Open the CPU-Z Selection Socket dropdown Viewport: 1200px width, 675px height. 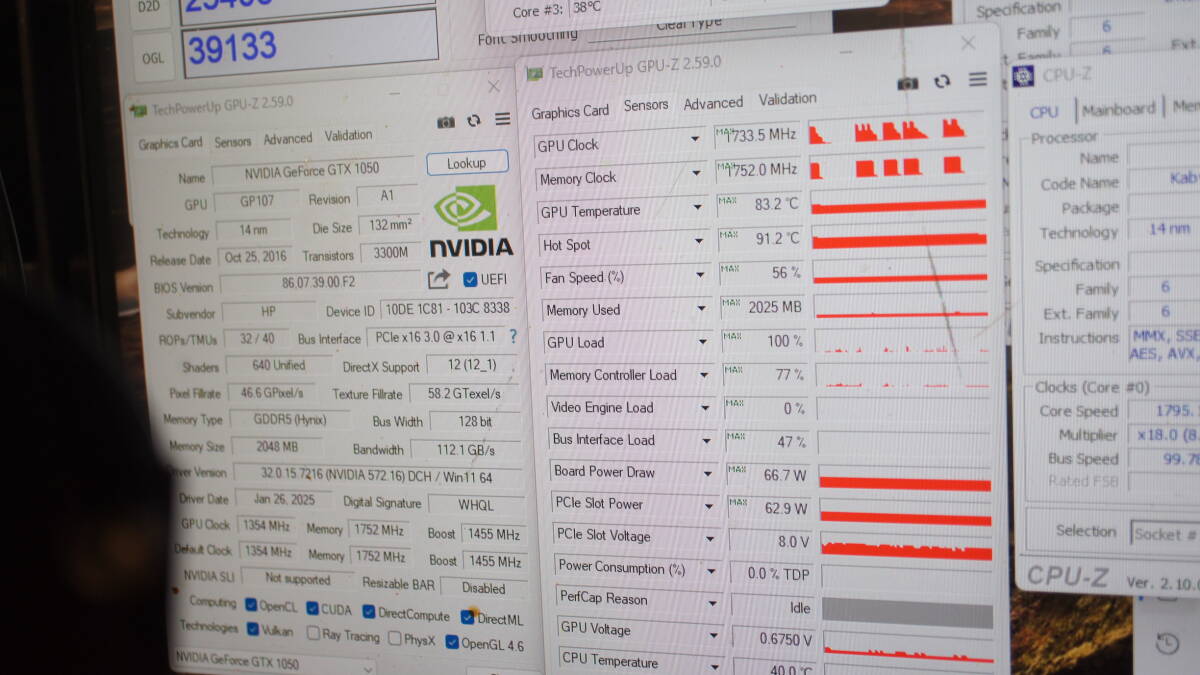[x=1165, y=533]
